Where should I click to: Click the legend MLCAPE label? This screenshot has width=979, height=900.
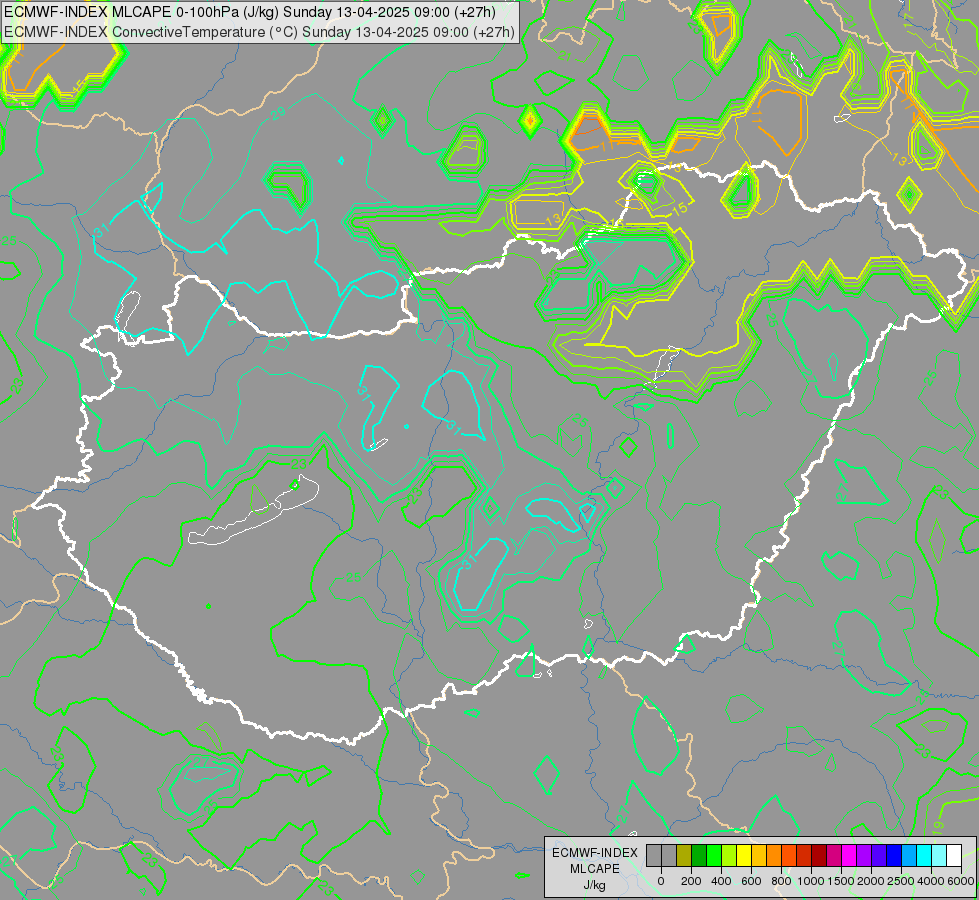(x=595, y=869)
